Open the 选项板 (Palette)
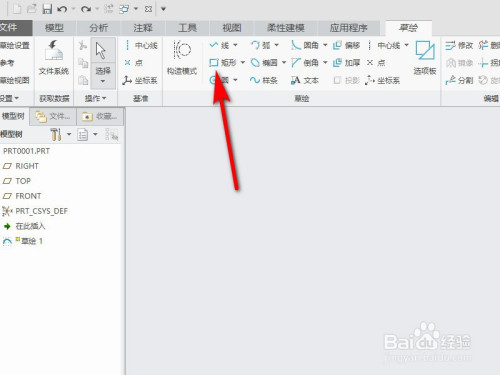The image size is (500, 375). coord(425,58)
